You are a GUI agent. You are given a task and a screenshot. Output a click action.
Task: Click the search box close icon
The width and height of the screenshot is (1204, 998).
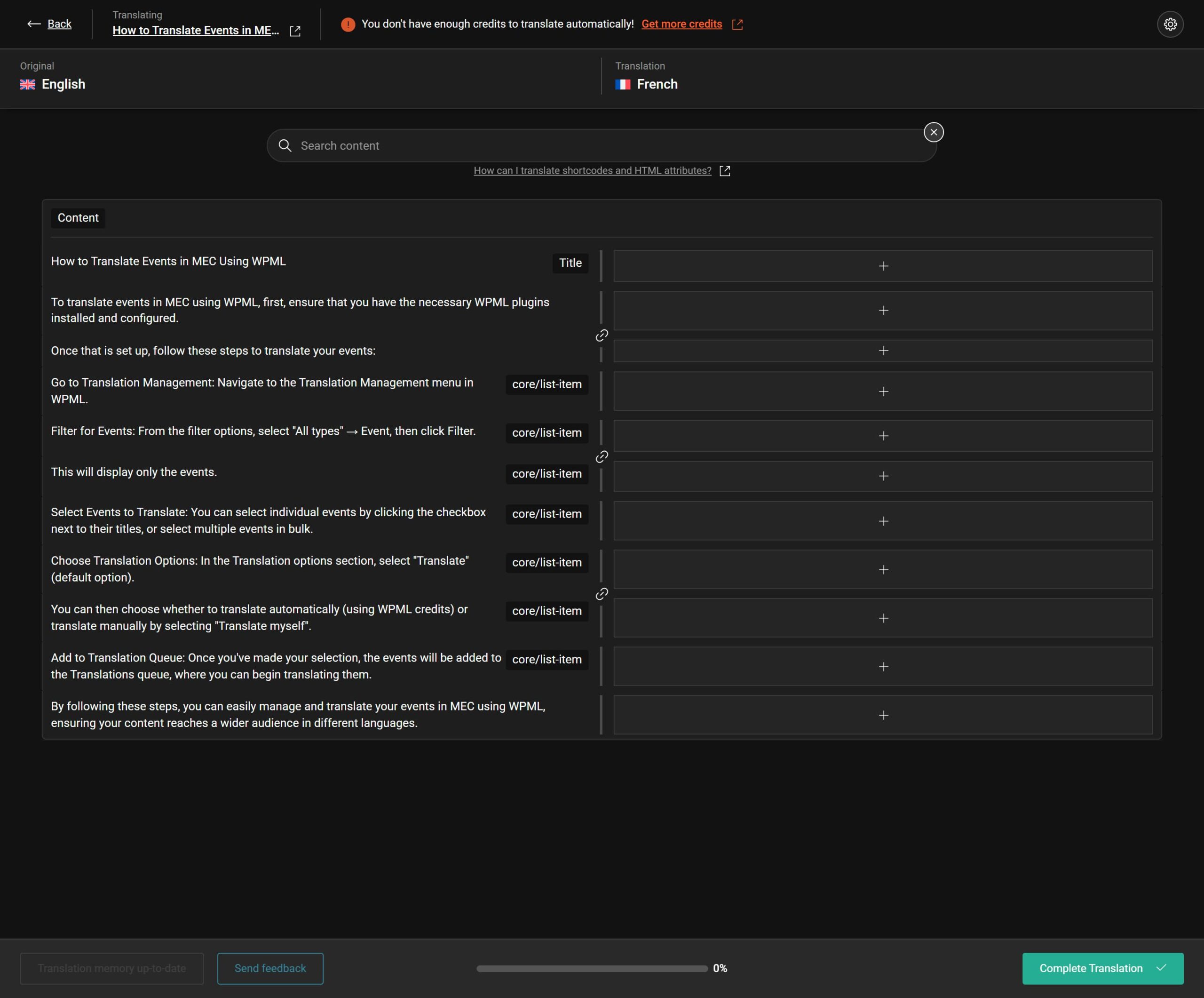click(934, 133)
